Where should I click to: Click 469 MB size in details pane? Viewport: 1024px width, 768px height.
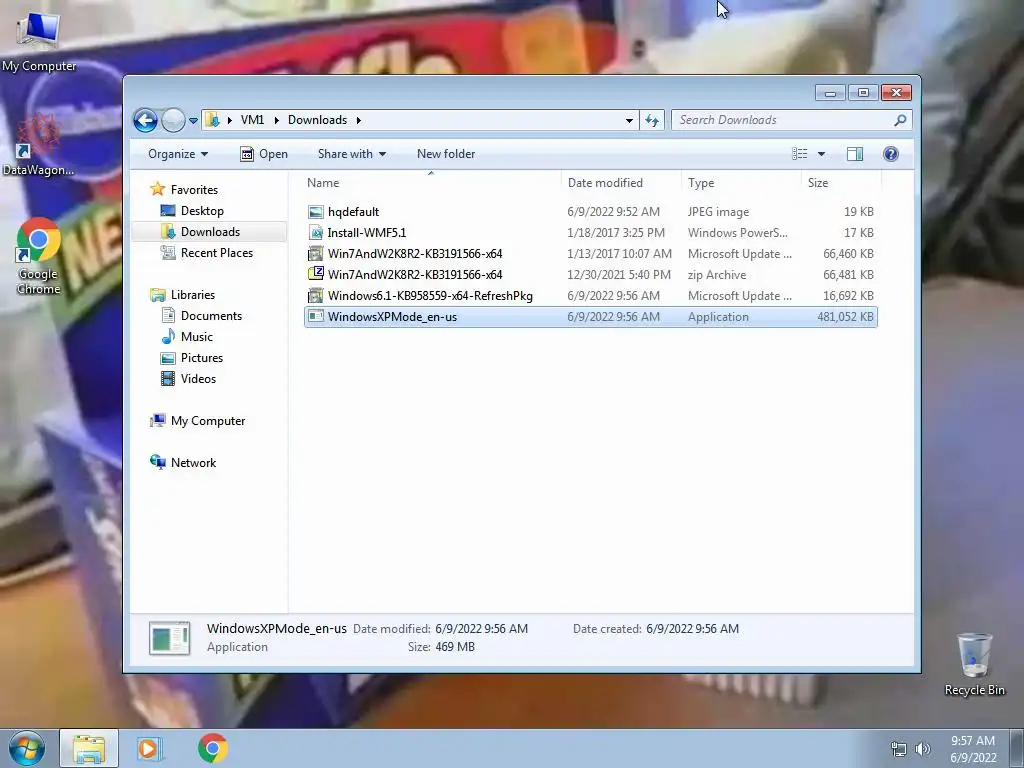pos(455,647)
